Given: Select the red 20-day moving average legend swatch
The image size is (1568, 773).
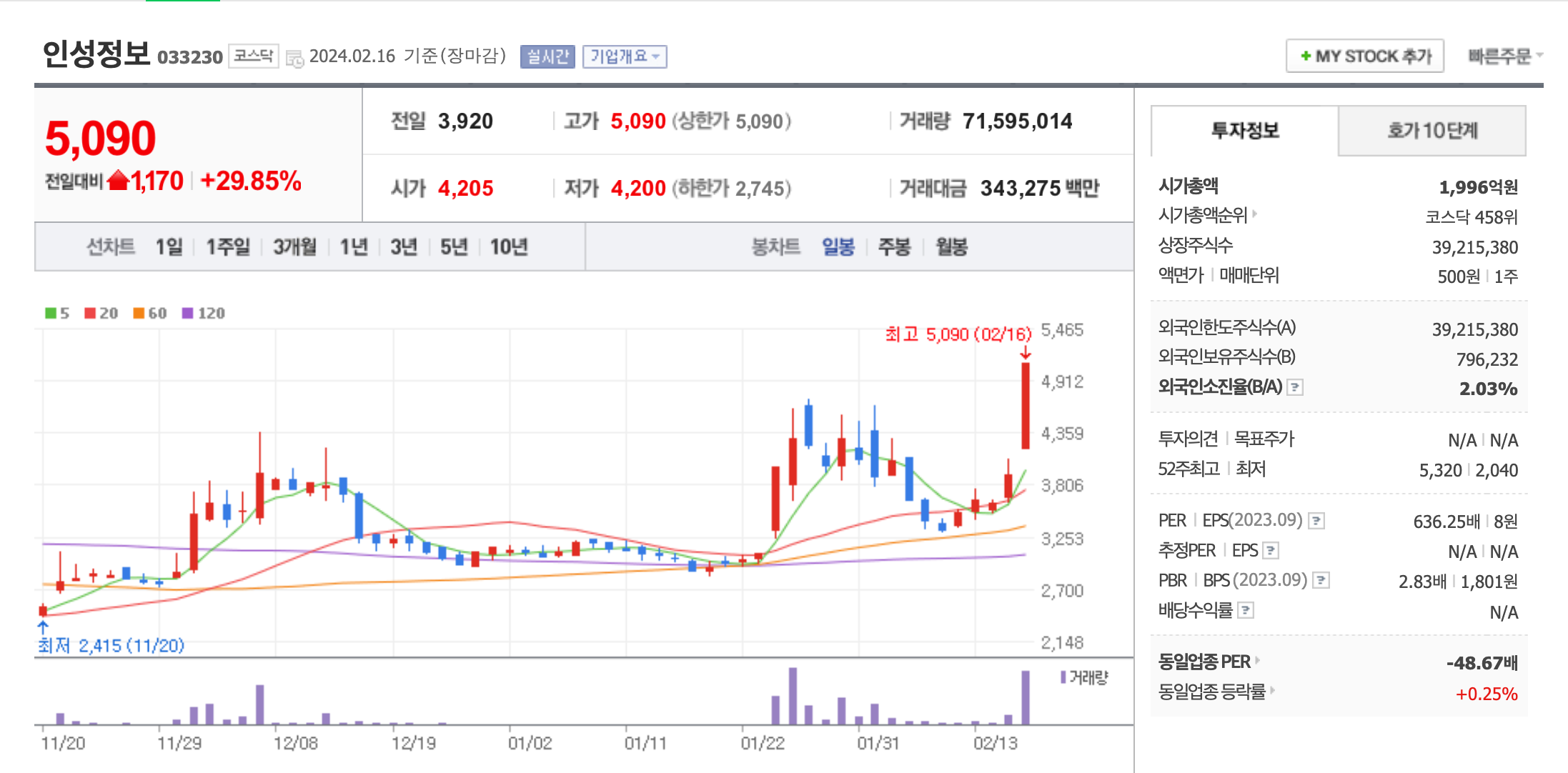Looking at the screenshot, I should pyautogui.click(x=89, y=313).
